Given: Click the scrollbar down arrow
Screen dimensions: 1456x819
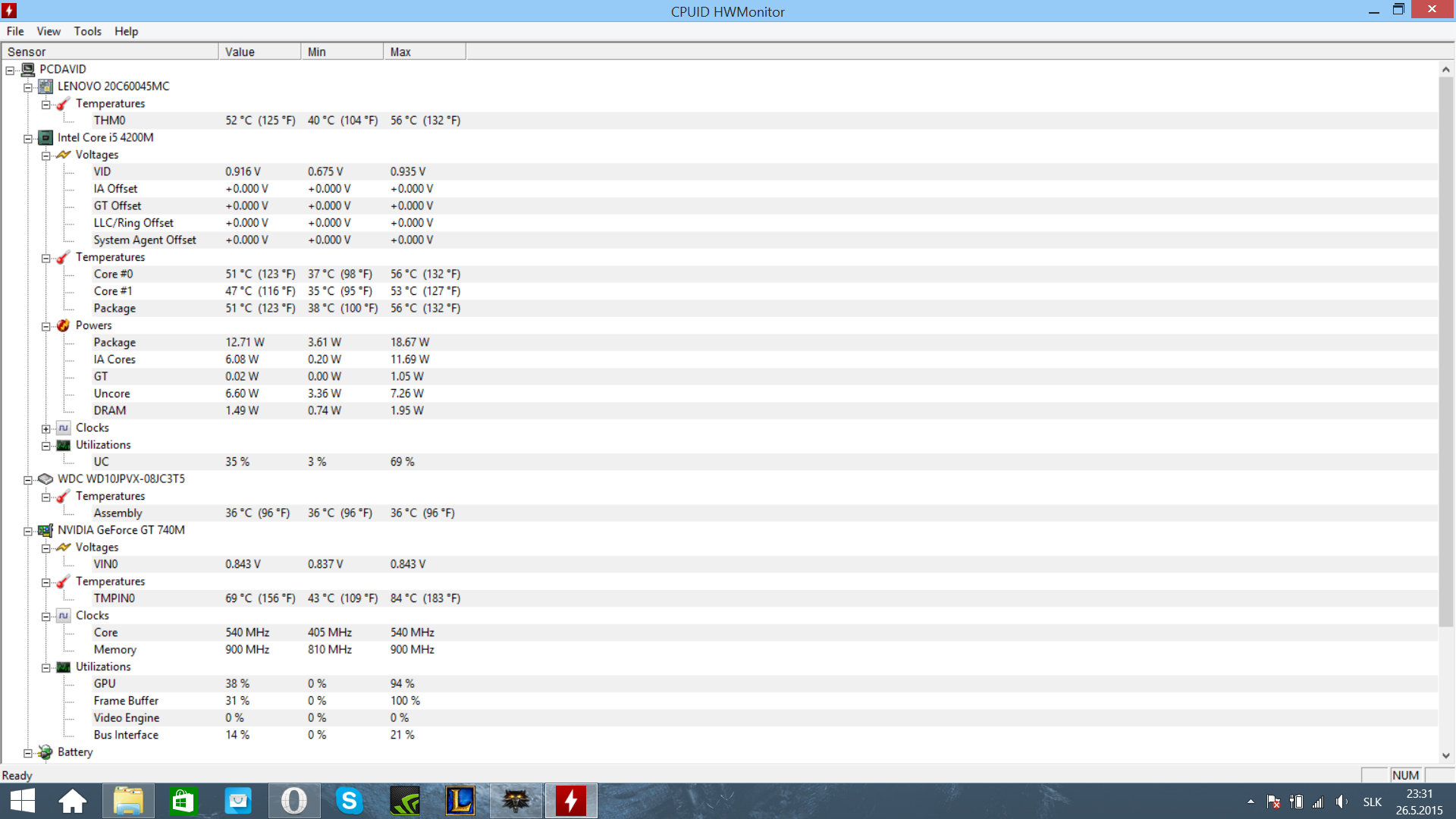Looking at the screenshot, I should tap(1445, 755).
